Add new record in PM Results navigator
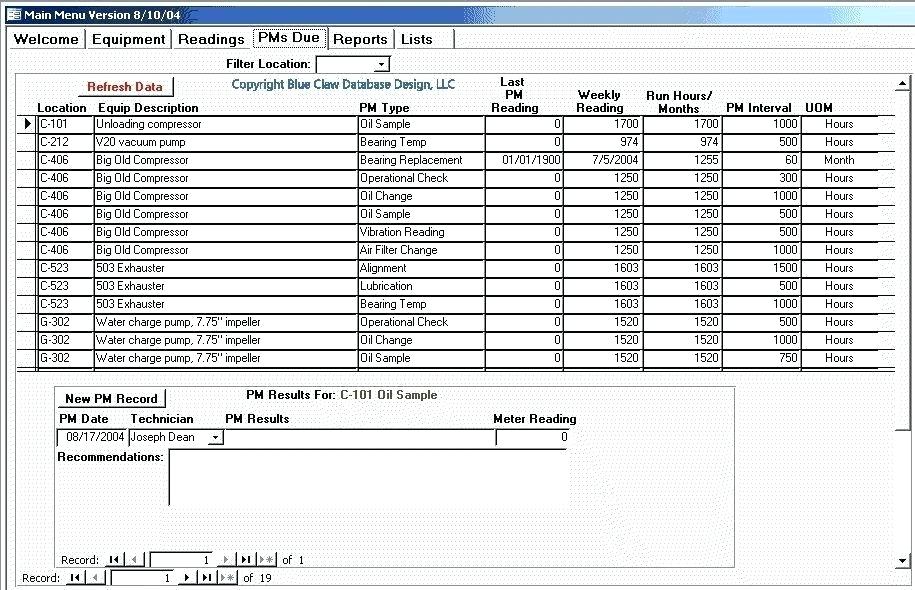 click(266, 560)
